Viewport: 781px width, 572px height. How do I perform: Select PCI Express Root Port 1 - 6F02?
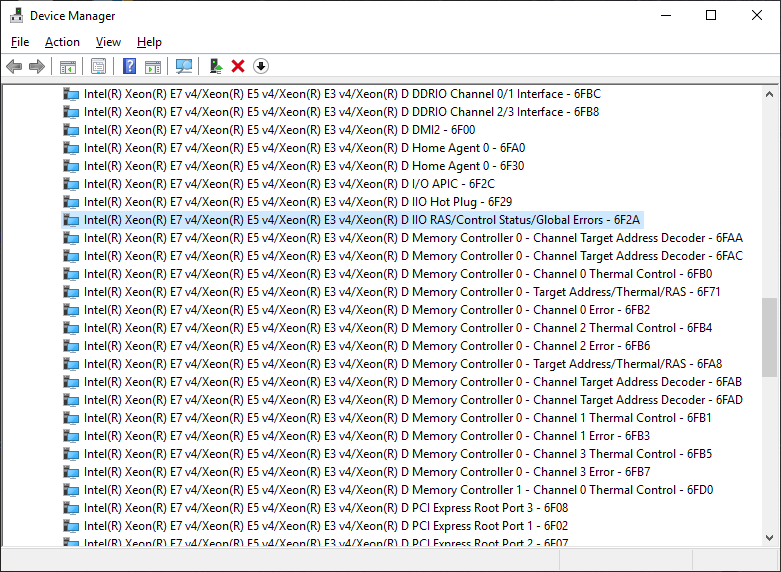[326, 526]
